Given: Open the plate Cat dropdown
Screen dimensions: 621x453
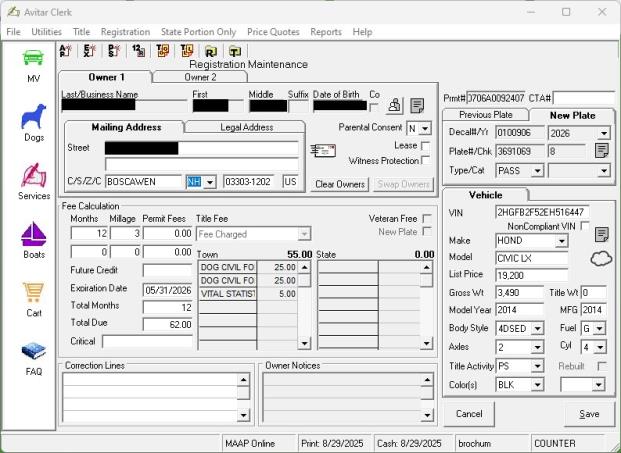Looking at the screenshot, I should (x=604, y=171).
